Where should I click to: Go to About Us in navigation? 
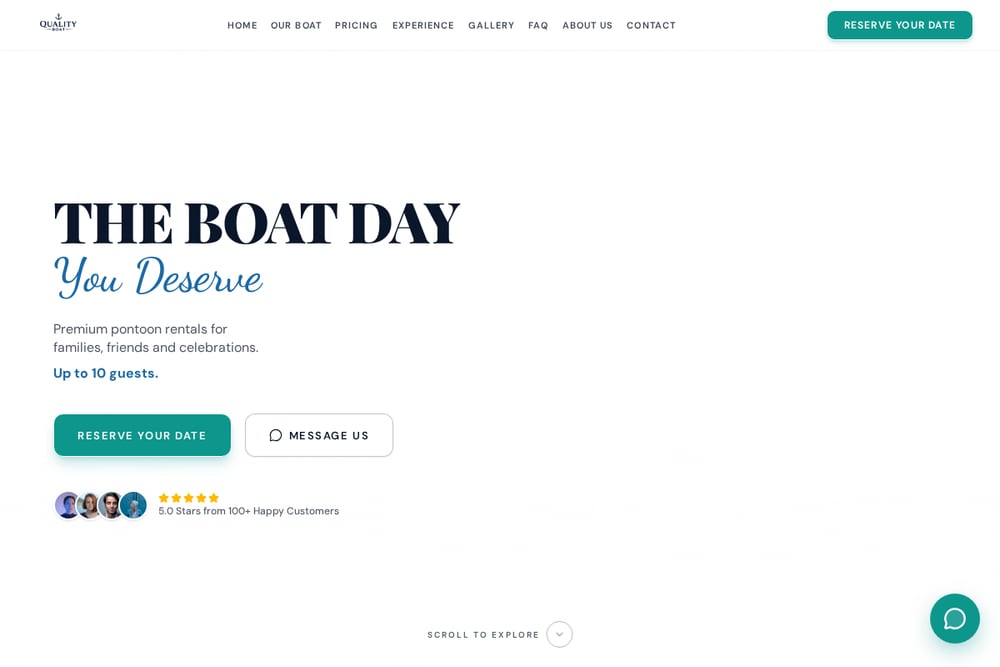[x=587, y=26]
